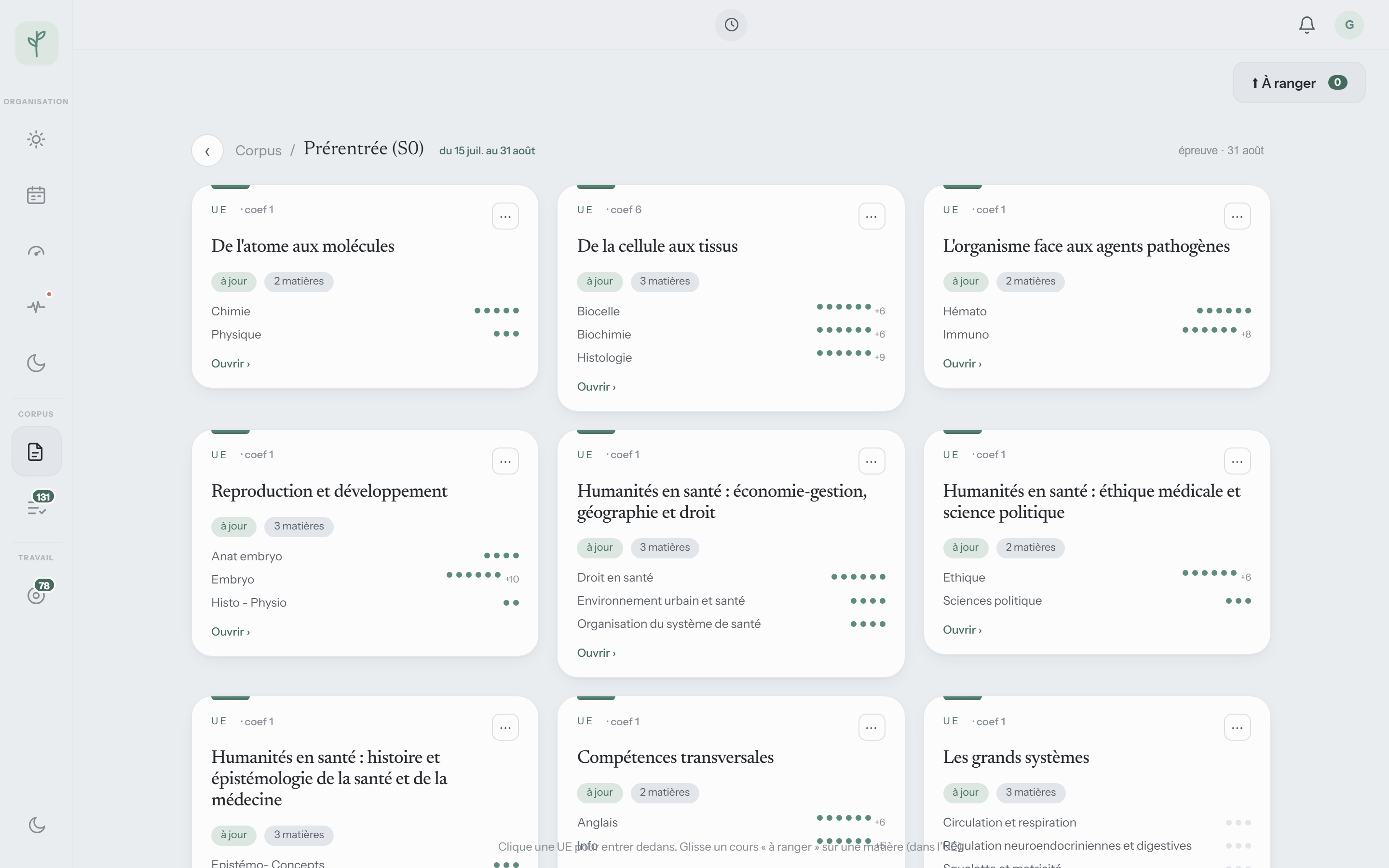Select Sciences politique subject
The image size is (1389, 868).
point(1097,600)
